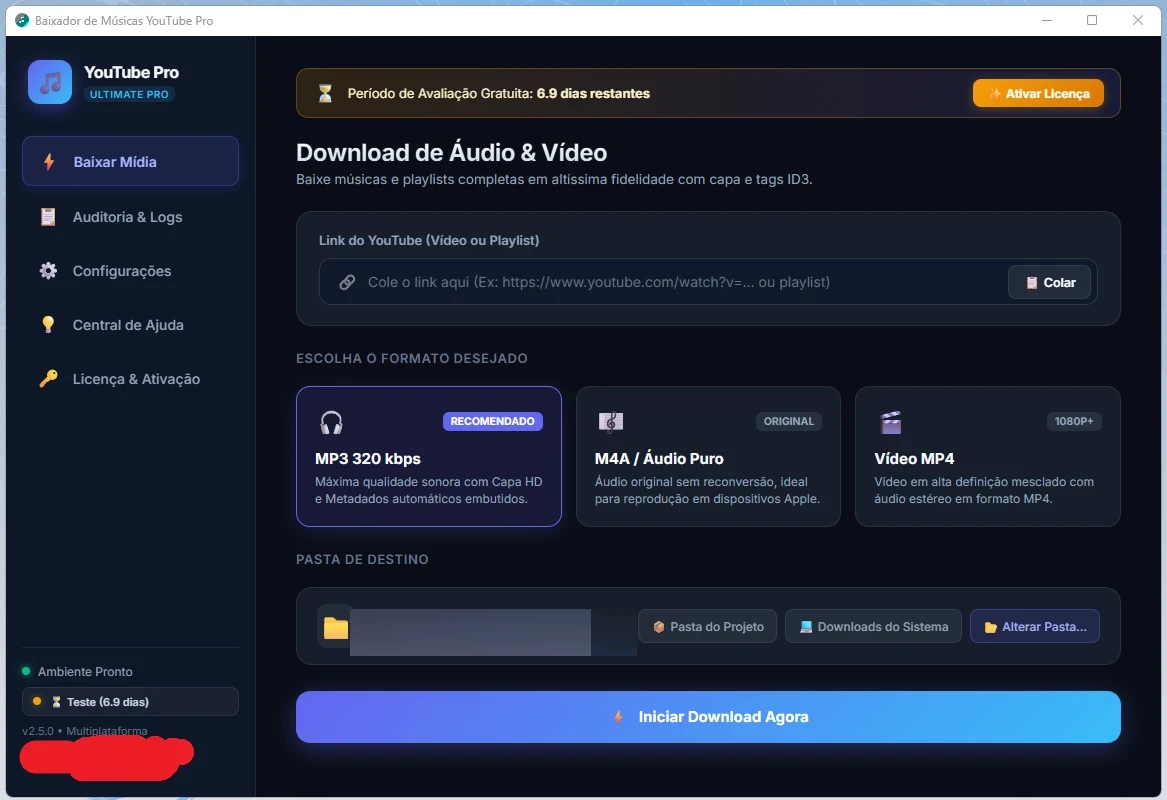Image resolution: width=1167 pixels, height=800 pixels.
Task: Click the chain link icon in the URL field
Action: tap(347, 282)
